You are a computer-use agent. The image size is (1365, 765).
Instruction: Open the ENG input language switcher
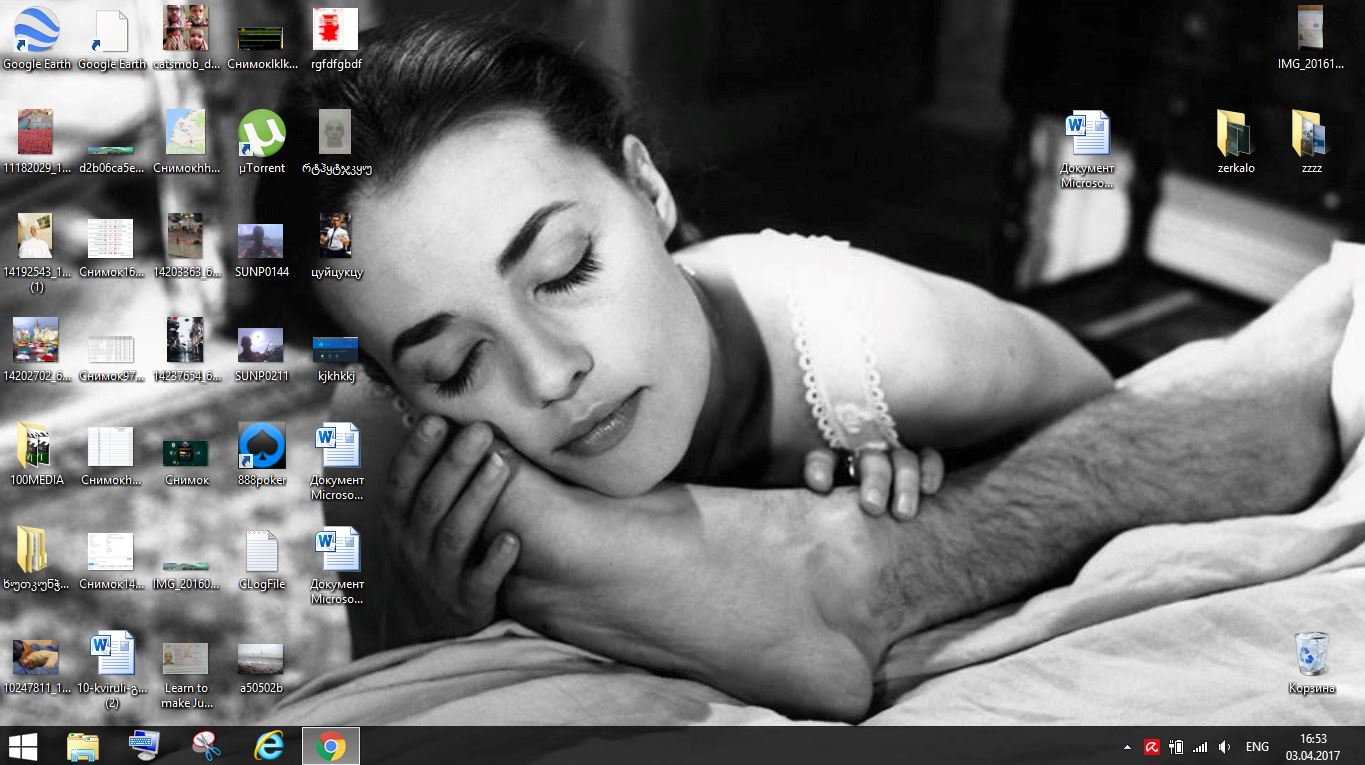[x=1257, y=747]
